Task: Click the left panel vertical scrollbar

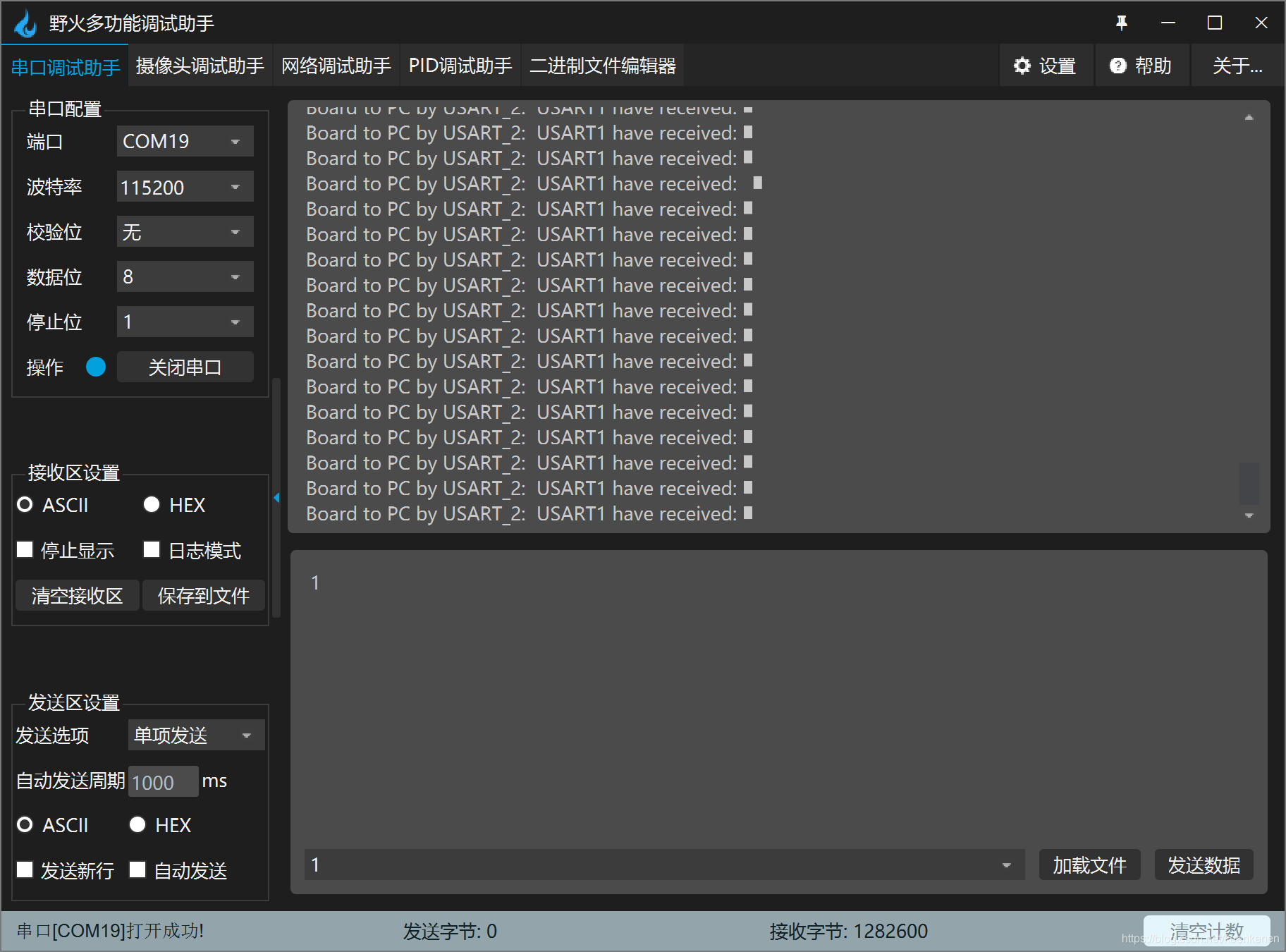Action: pyautogui.click(x=276, y=498)
